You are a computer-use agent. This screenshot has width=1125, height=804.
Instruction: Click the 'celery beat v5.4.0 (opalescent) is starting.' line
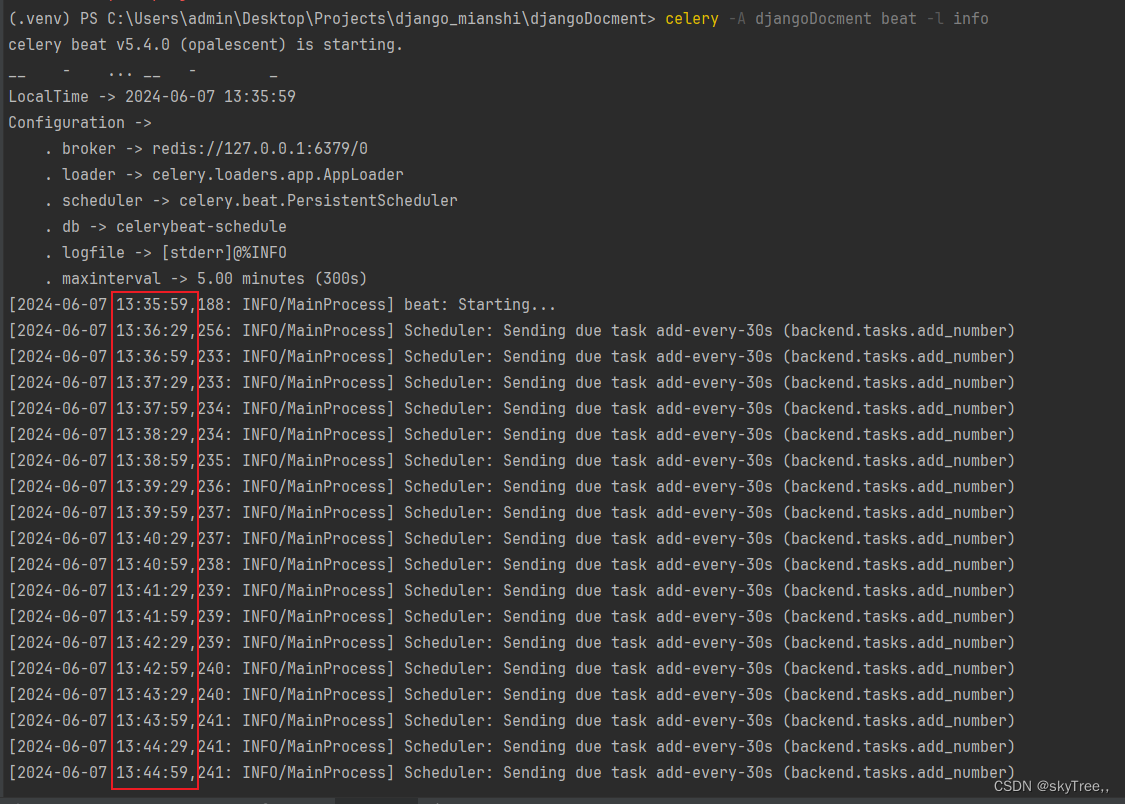point(205,44)
